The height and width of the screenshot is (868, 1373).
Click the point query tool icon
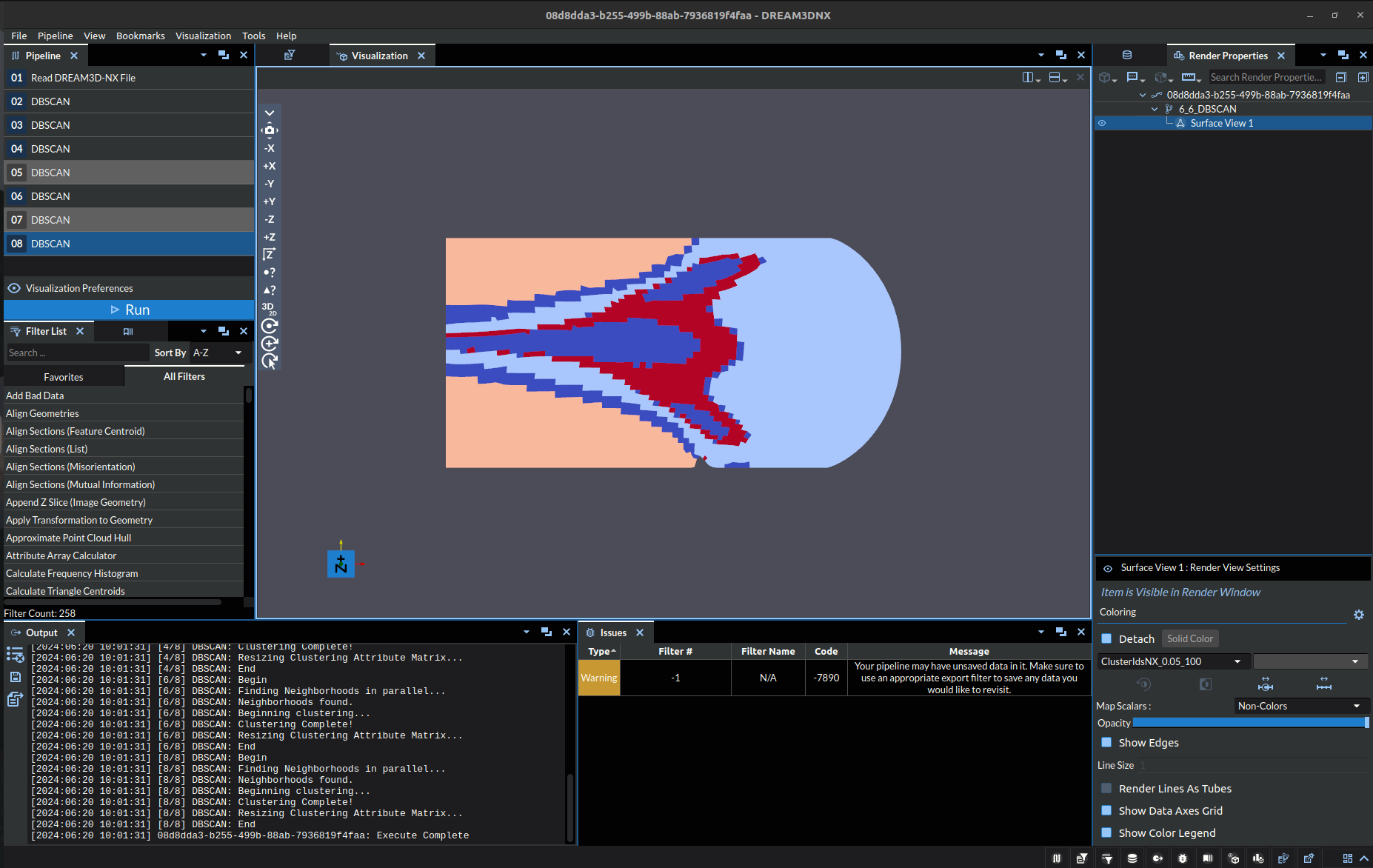pos(270,273)
